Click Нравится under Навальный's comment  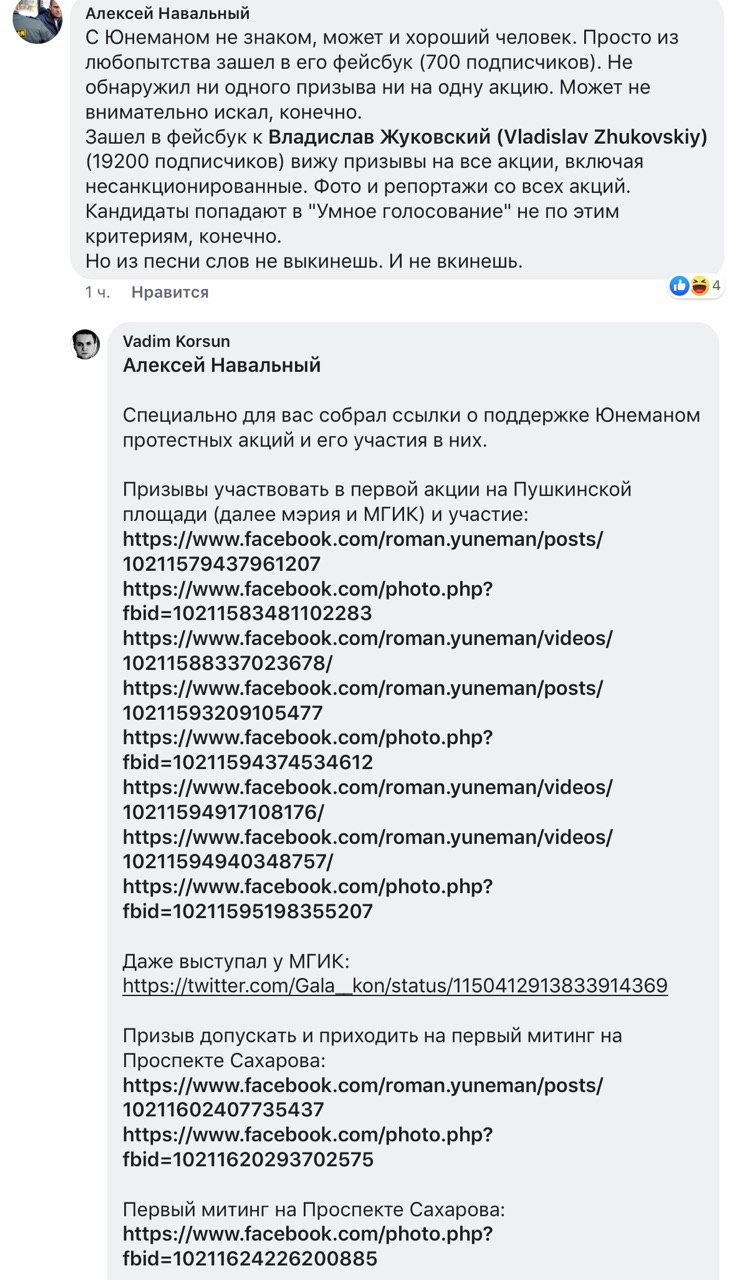pyautogui.click(x=170, y=292)
